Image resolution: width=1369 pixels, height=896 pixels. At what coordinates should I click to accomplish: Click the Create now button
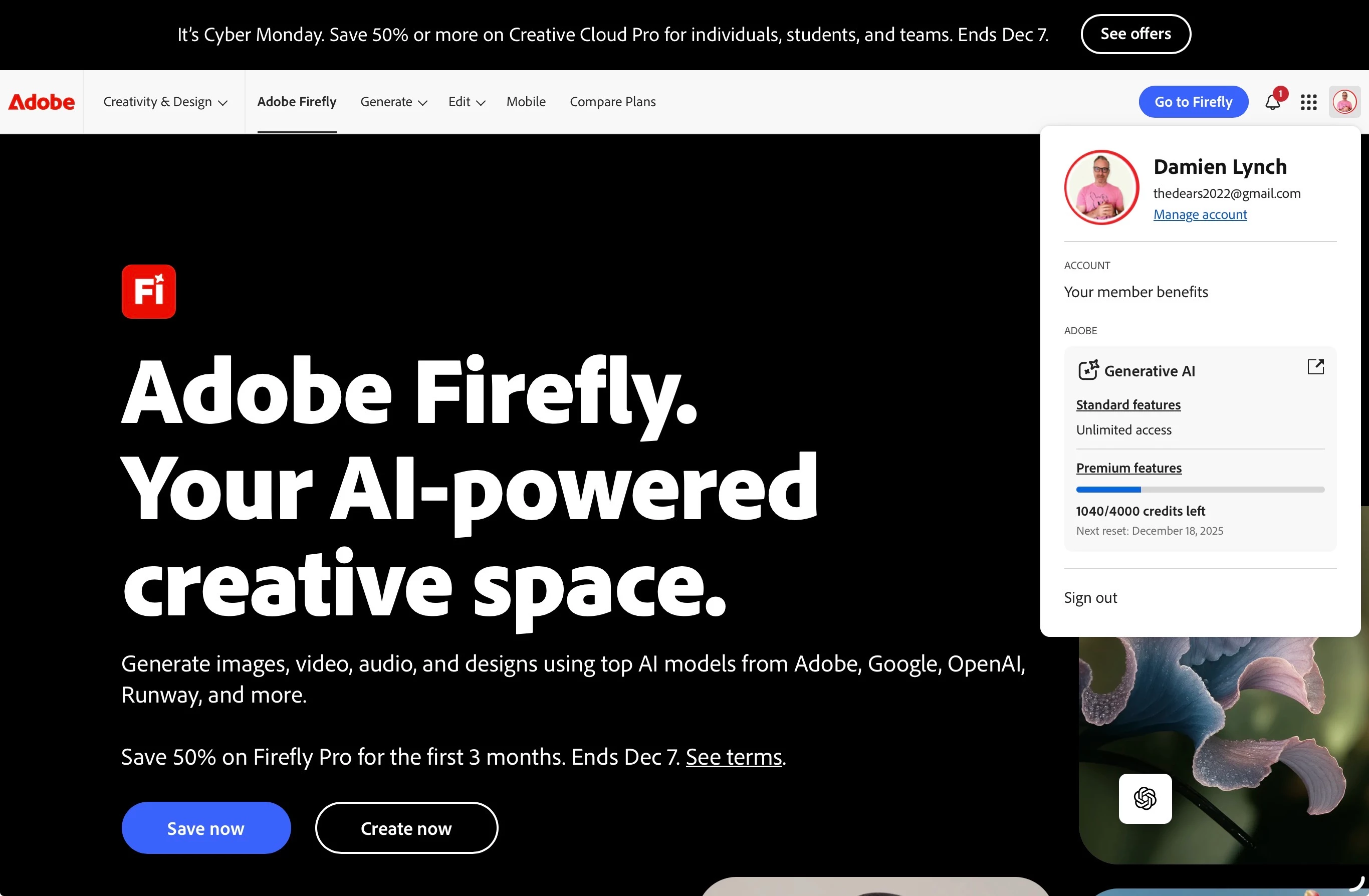(x=406, y=827)
